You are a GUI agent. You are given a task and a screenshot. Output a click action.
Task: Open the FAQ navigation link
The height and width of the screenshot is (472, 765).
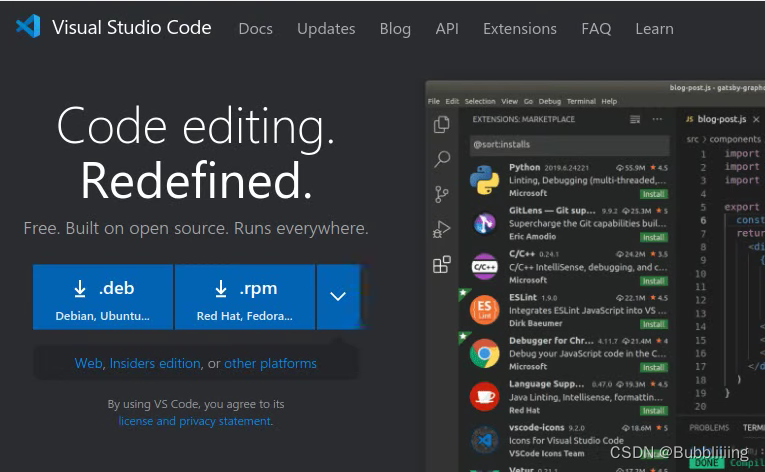pos(596,29)
